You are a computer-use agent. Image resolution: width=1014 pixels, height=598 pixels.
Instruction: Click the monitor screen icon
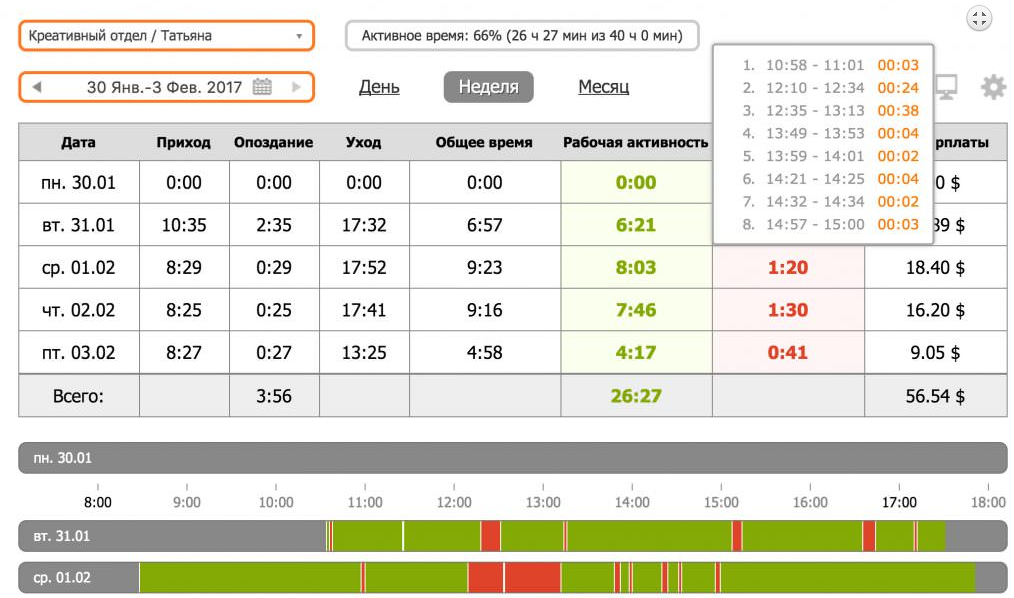(x=945, y=87)
